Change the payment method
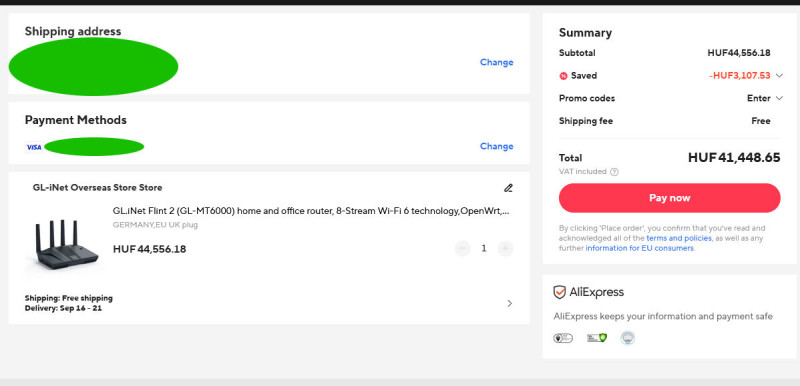800x386 pixels. point(496,146)
